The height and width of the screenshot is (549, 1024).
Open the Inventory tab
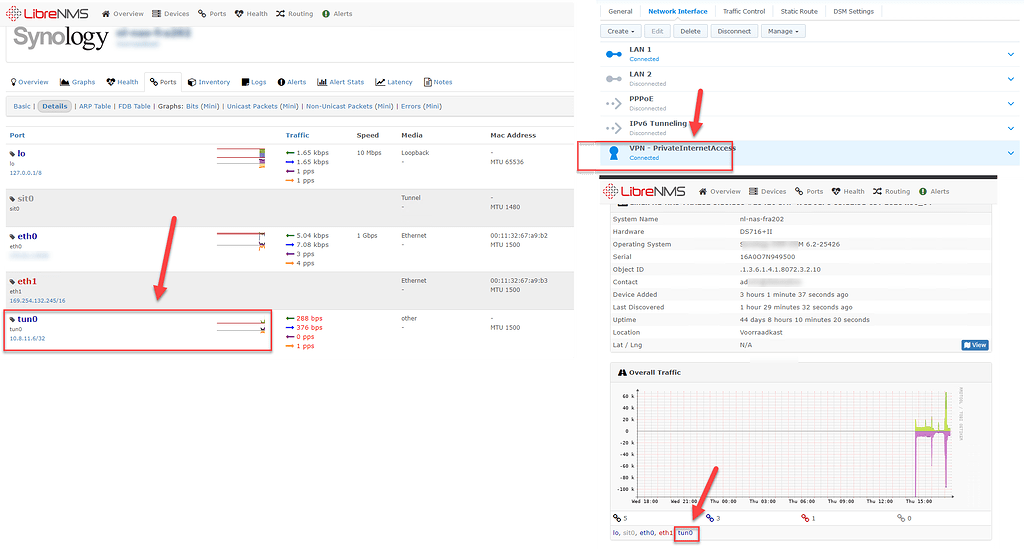[209, 82]
